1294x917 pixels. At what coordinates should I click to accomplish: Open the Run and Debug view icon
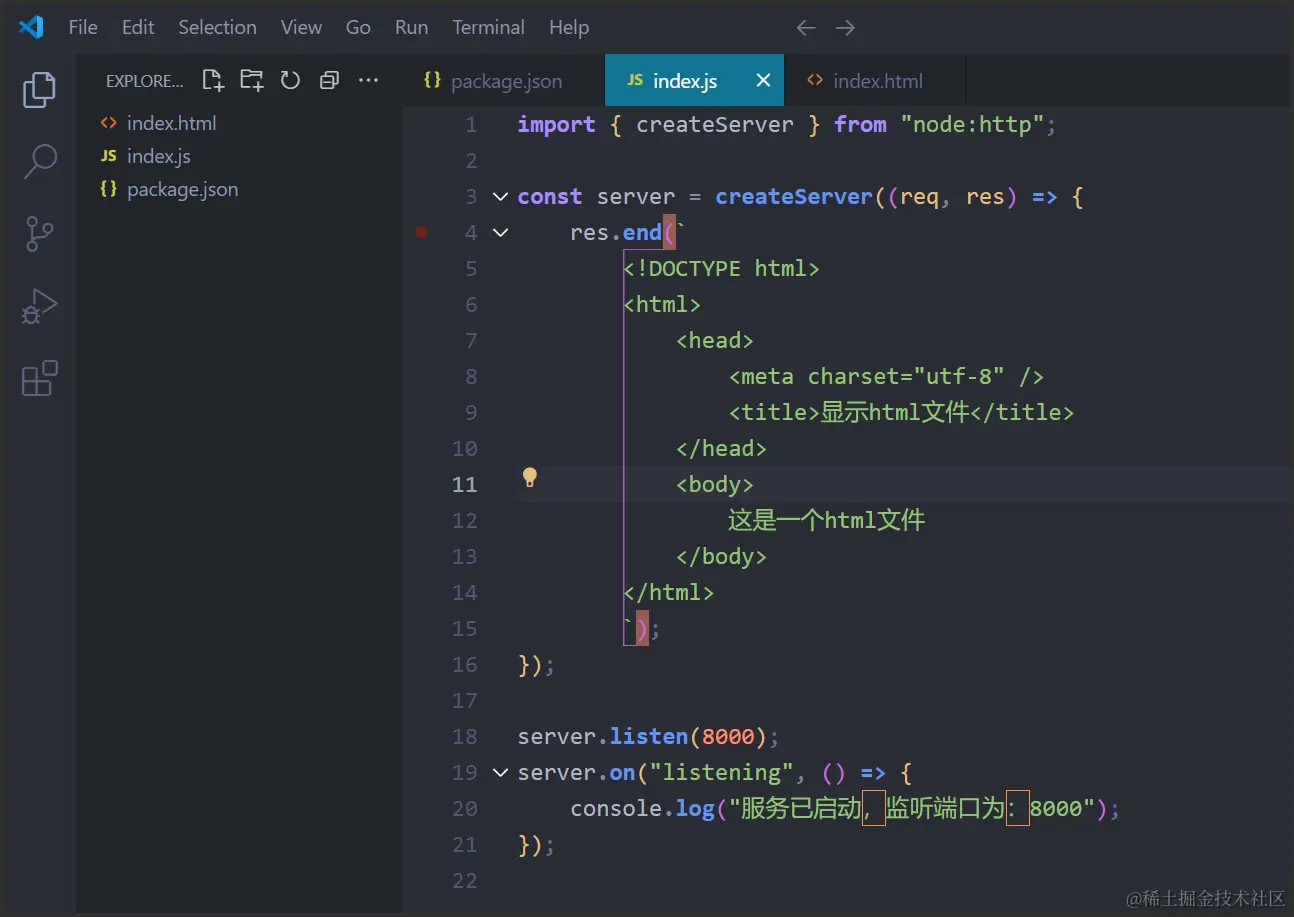point(39,307)
